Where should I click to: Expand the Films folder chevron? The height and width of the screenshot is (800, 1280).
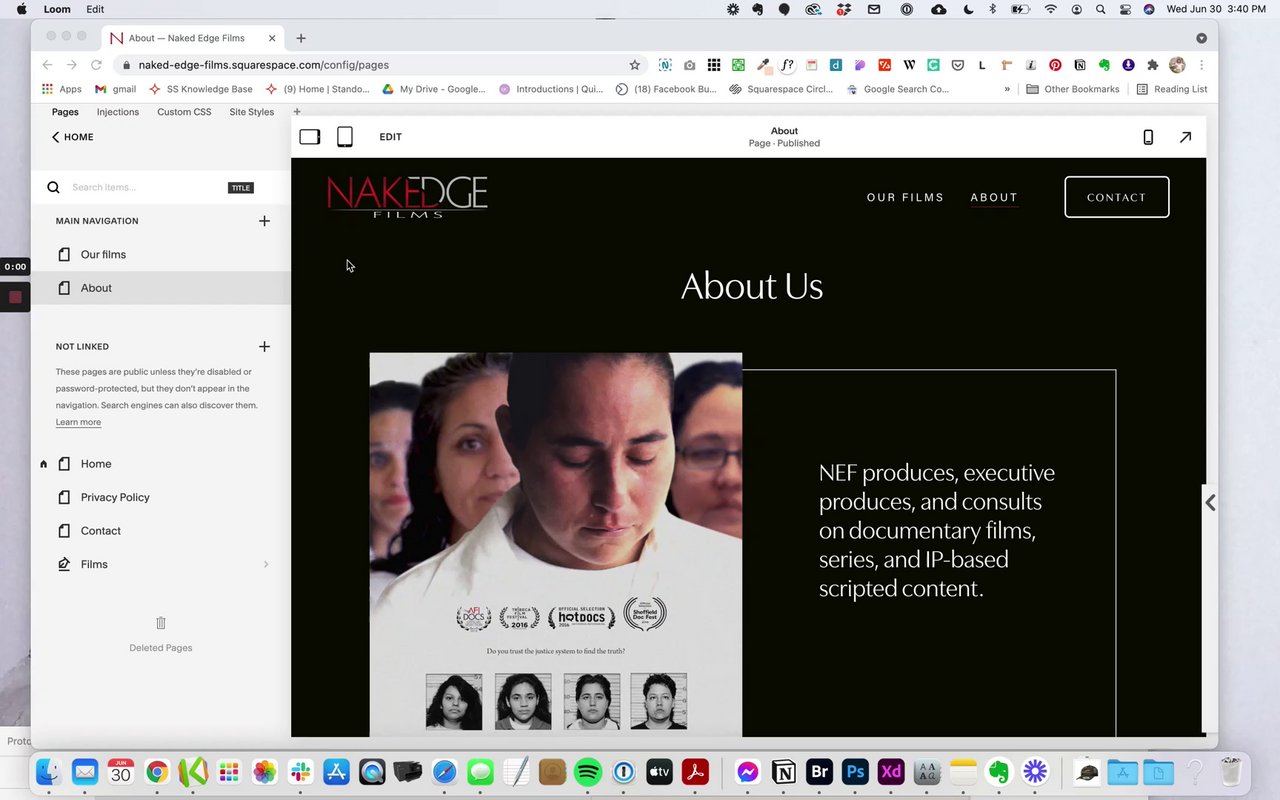(266, 565)
